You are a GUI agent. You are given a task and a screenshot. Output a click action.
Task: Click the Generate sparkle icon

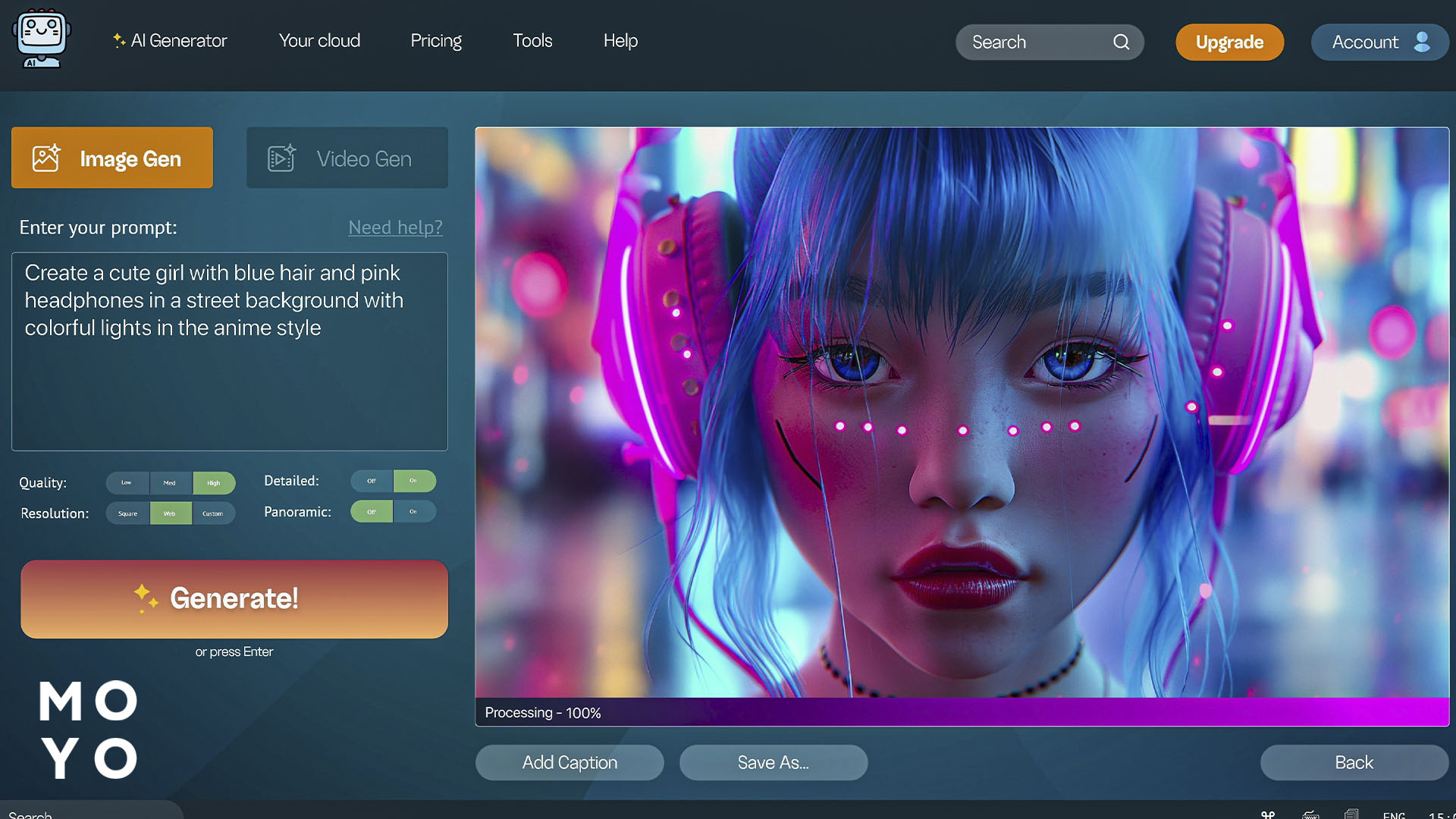pos(146,597)
